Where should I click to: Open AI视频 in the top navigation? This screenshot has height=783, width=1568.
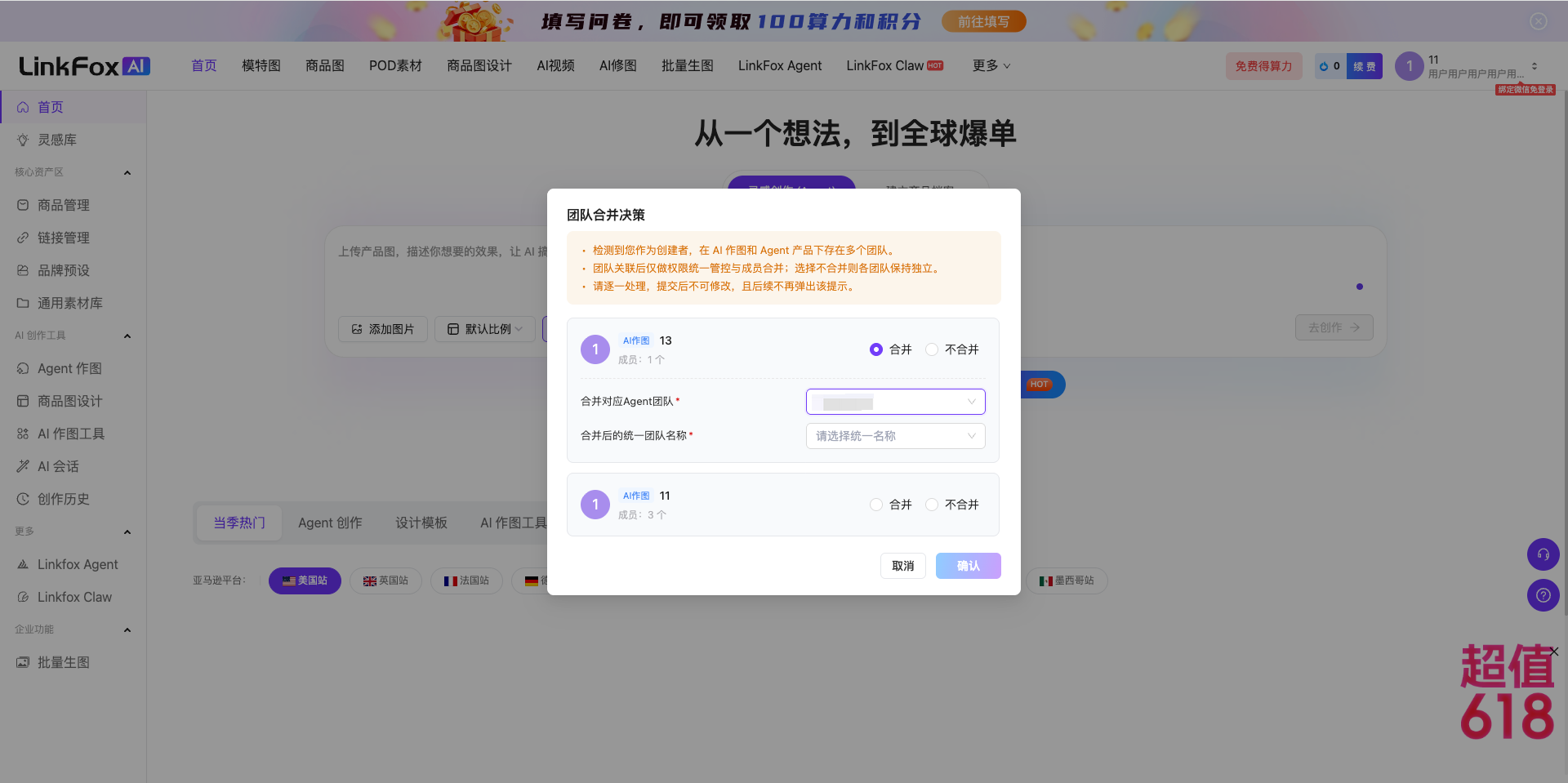(555, 65)
